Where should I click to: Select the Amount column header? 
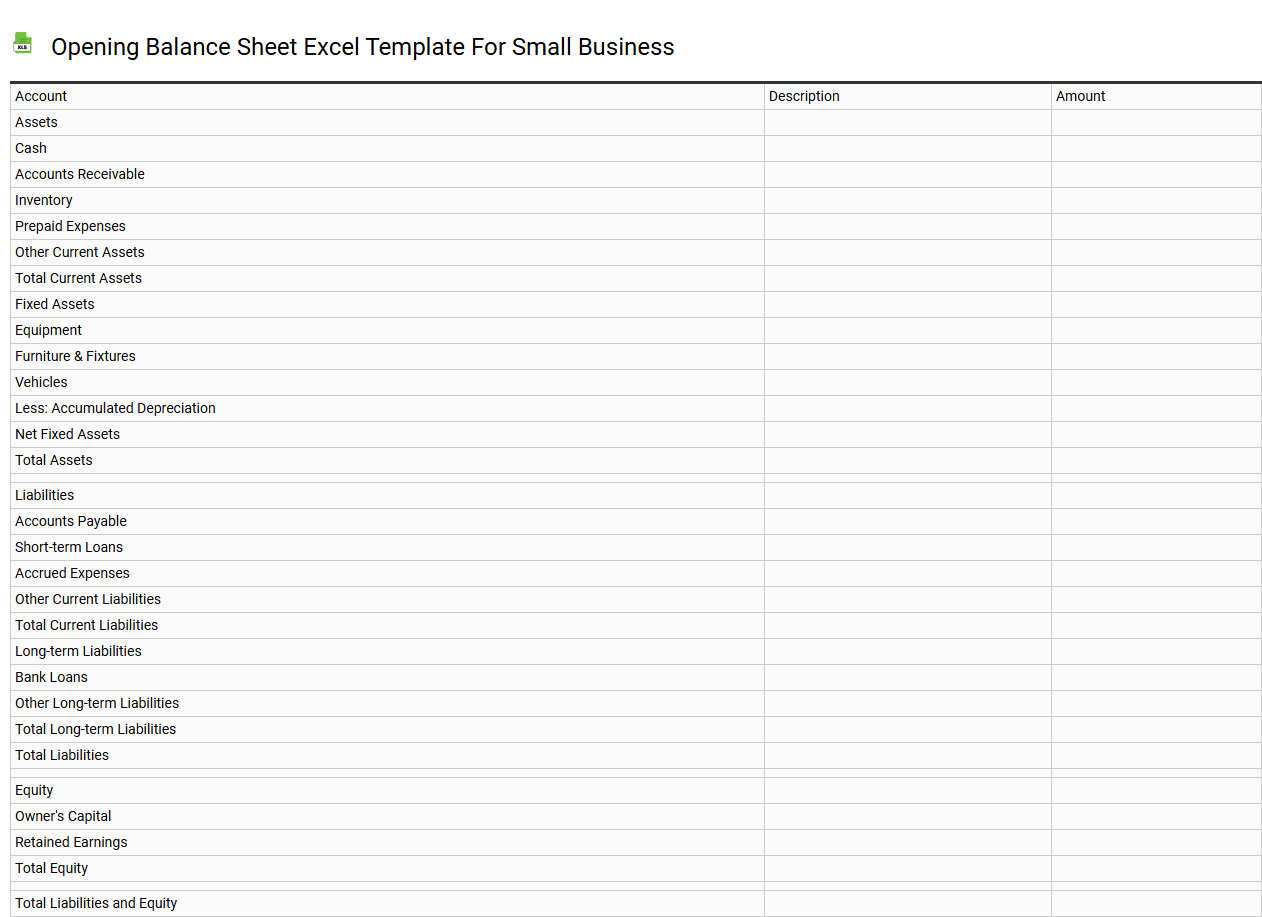tap(1081, 96)
